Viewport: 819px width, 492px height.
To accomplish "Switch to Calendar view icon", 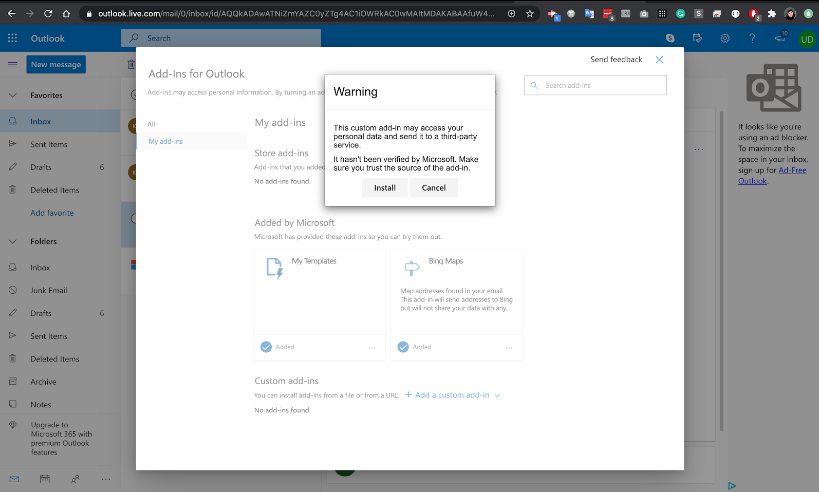I will pyautogui.click(x=45, y=479).
